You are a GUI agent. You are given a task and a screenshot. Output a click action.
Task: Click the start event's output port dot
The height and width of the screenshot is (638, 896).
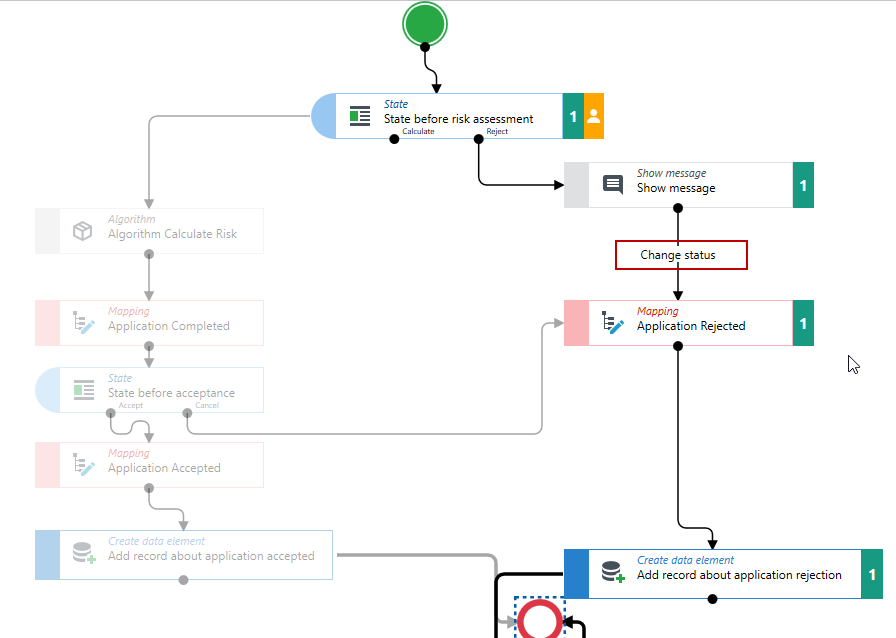[425, 47]
